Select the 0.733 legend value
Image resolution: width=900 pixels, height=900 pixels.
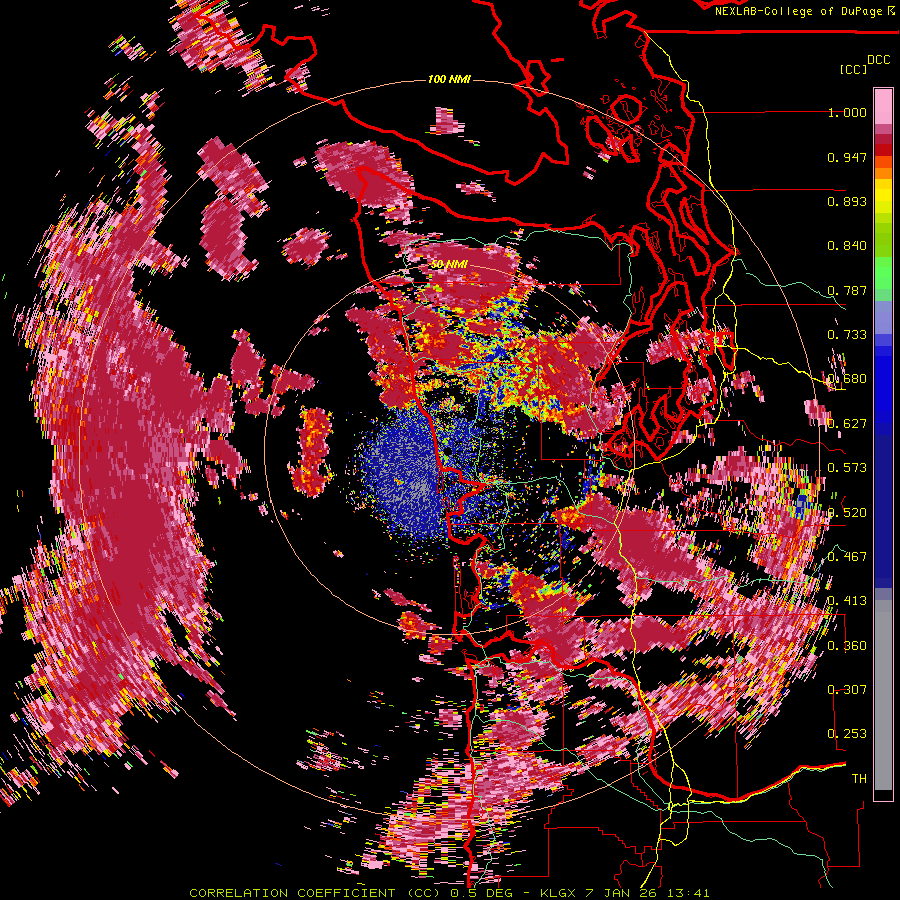coord(847,335)
